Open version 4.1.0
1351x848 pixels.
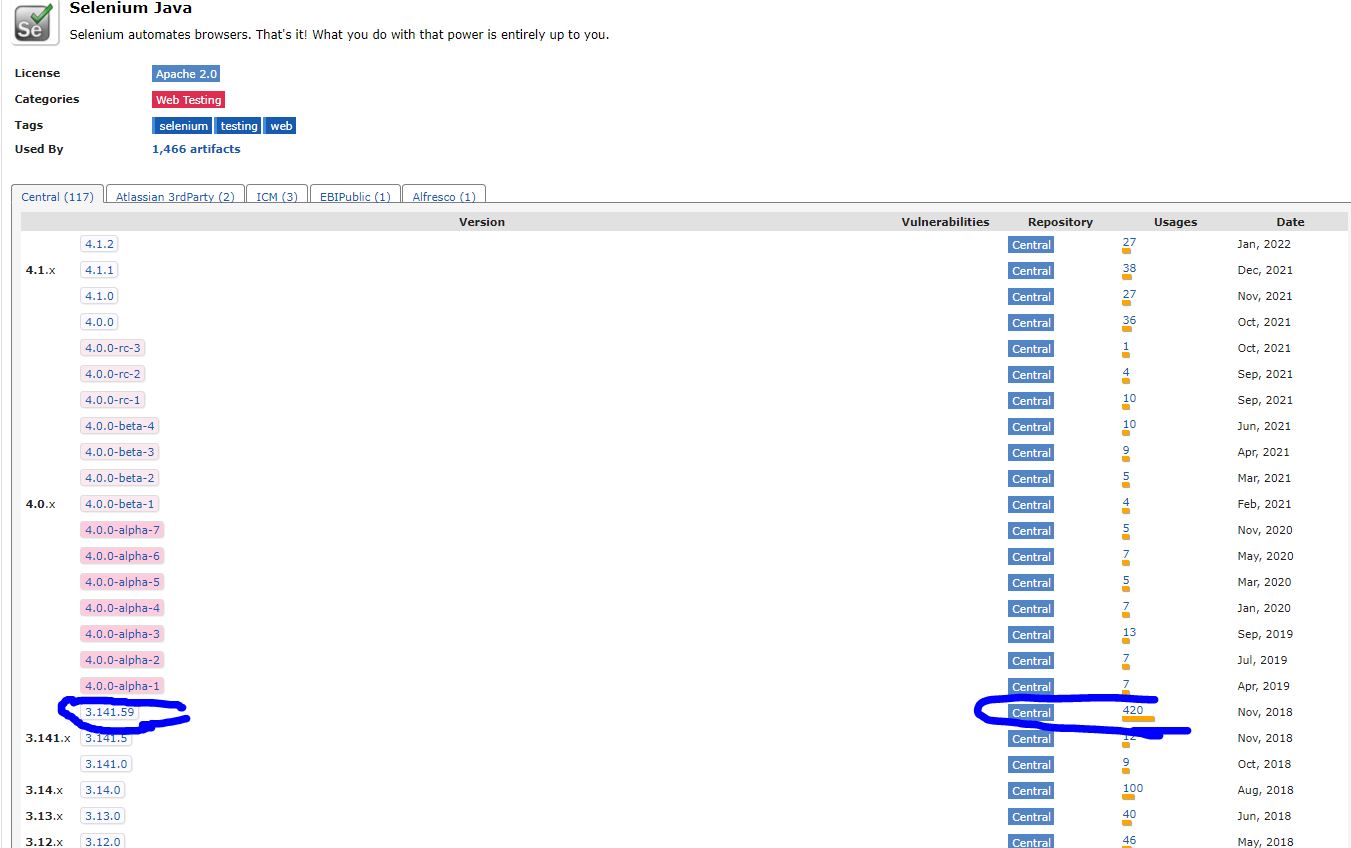coord(99,296)
